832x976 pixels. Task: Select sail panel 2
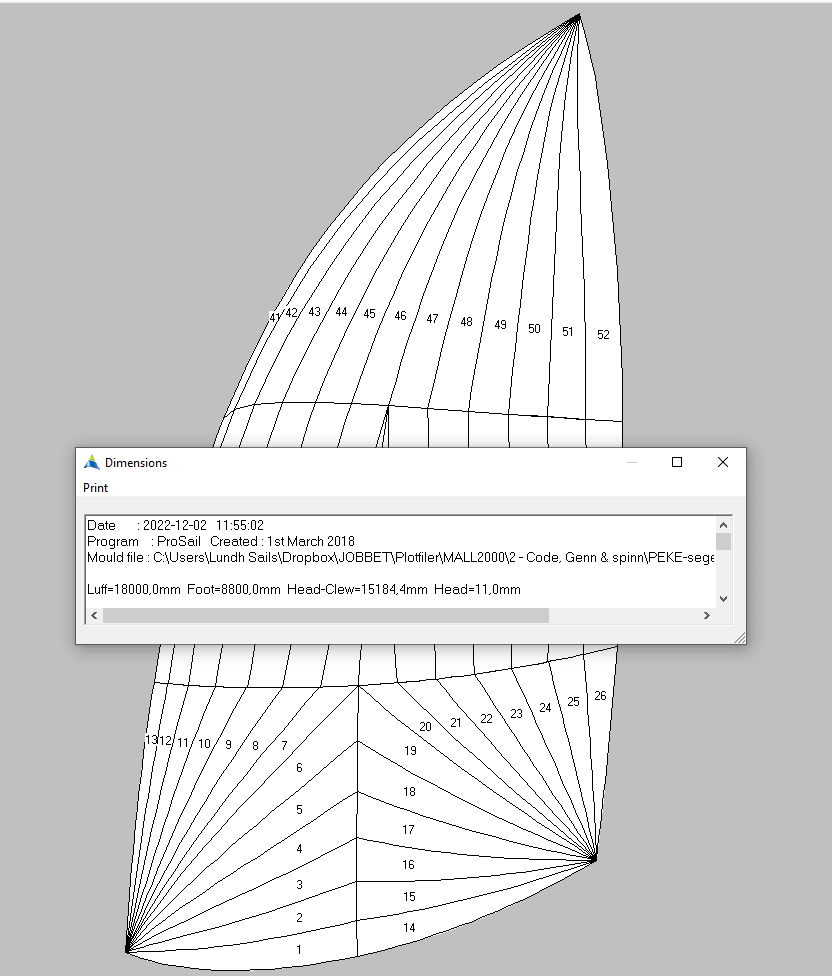tap(299, 917)
